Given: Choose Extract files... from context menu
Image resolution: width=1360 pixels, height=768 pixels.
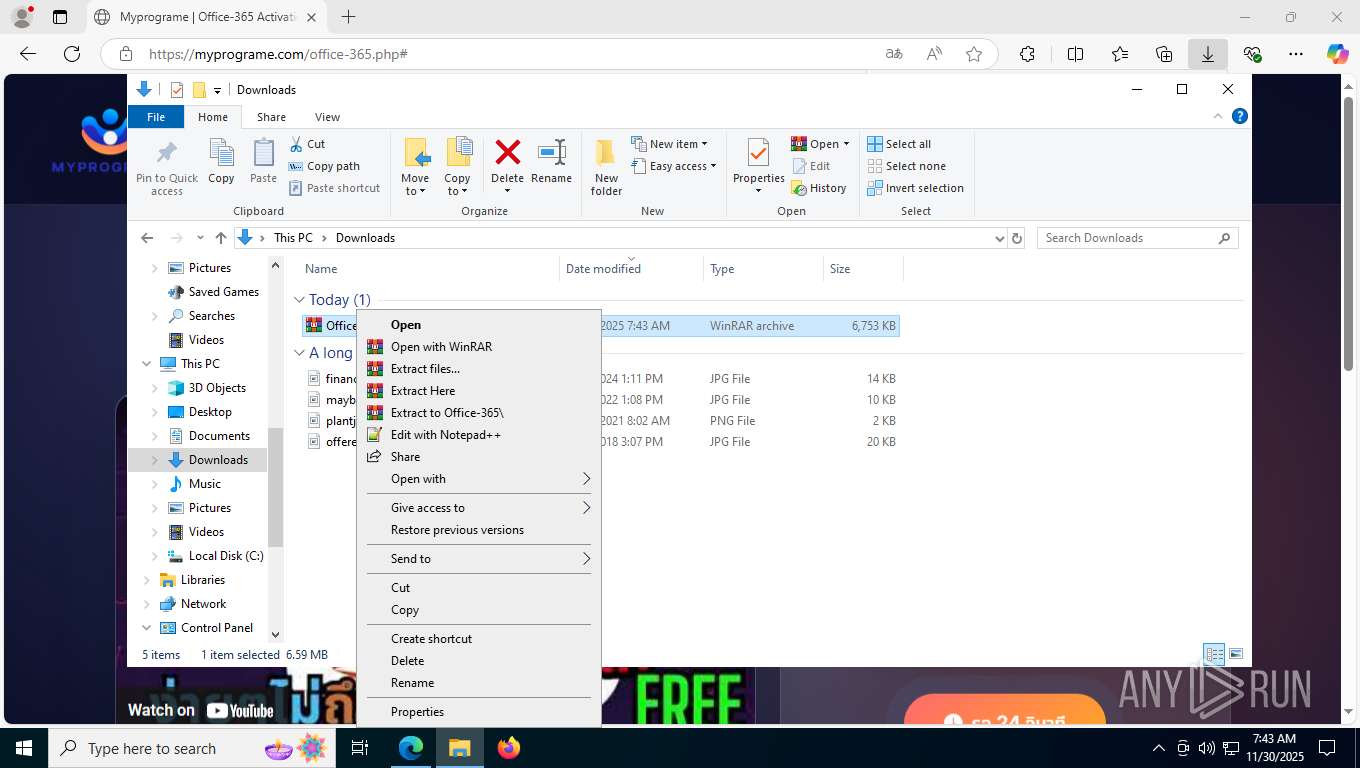Looking at the screenshot, I should pos(478,369).
